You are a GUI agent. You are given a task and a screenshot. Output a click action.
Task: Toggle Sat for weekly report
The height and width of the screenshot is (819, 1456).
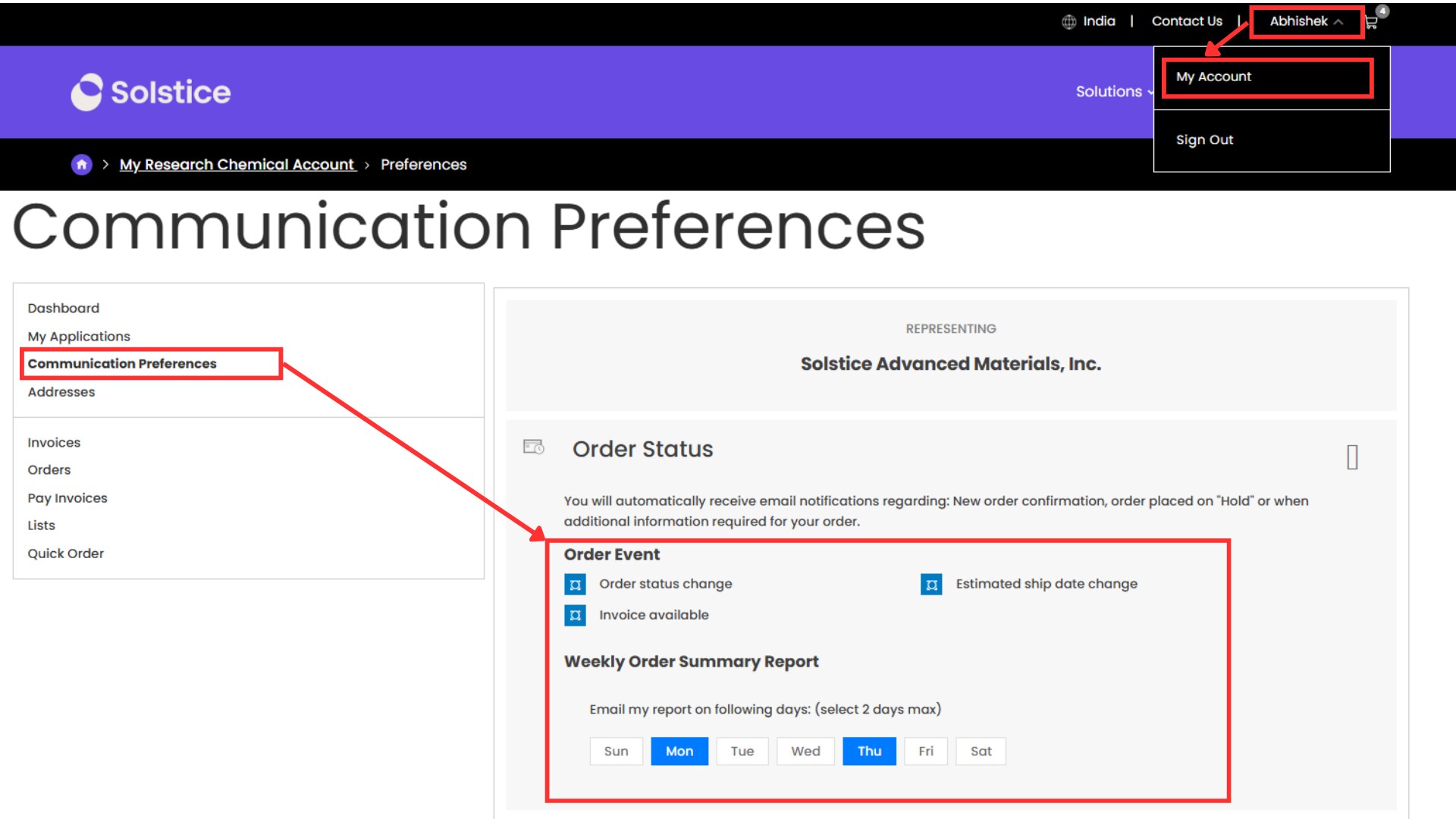[981, 752]
